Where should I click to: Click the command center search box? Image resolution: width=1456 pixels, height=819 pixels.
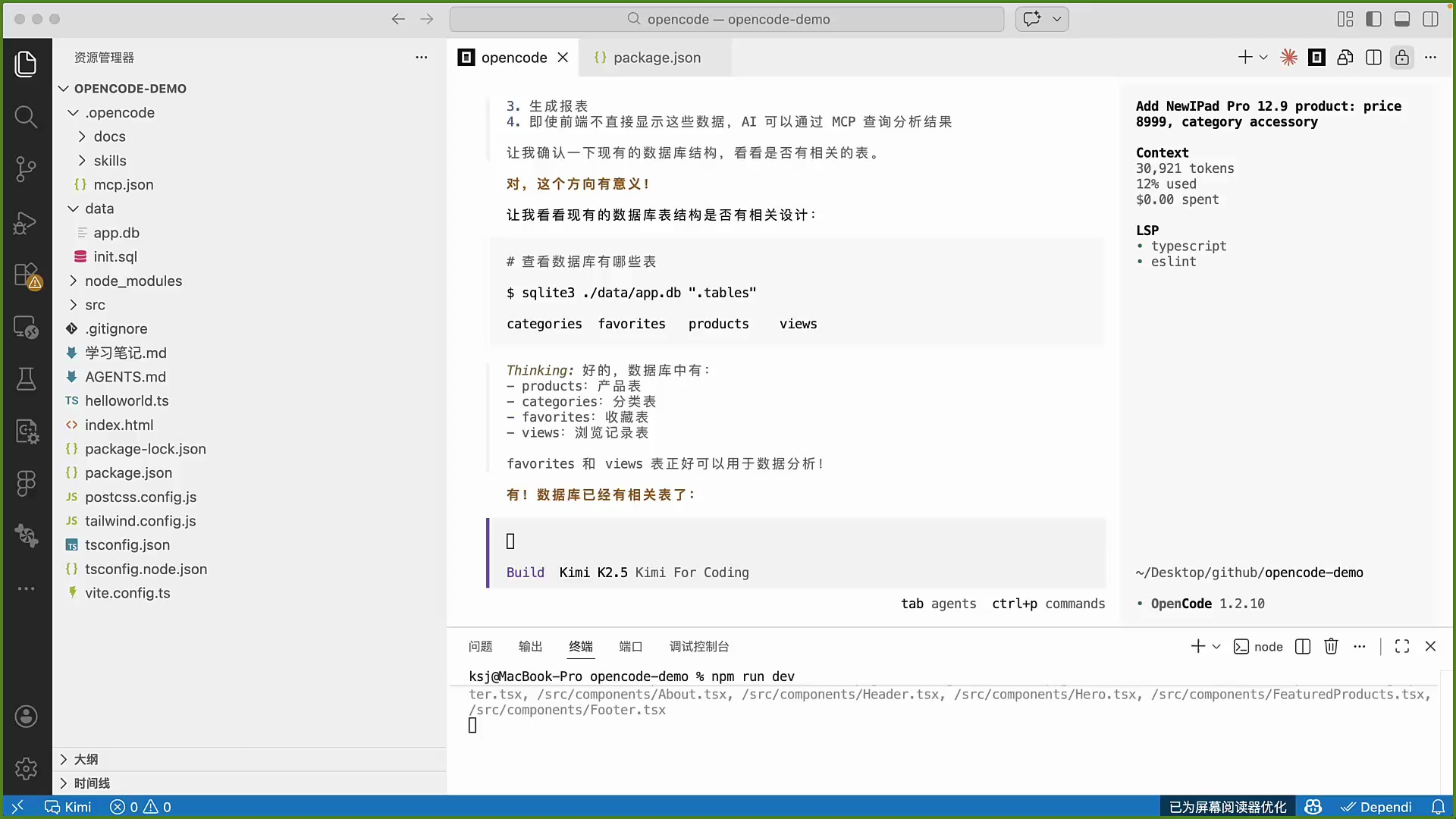726,19
